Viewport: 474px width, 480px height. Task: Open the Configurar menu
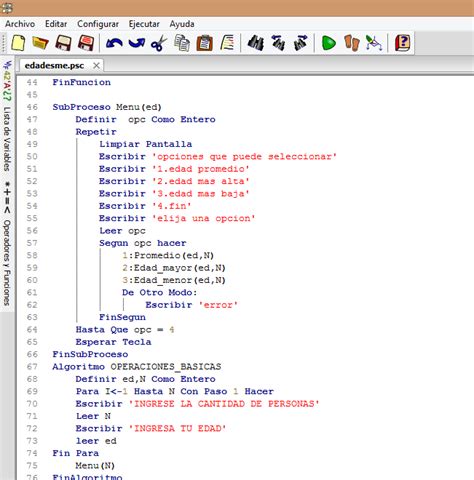[98, 24]
